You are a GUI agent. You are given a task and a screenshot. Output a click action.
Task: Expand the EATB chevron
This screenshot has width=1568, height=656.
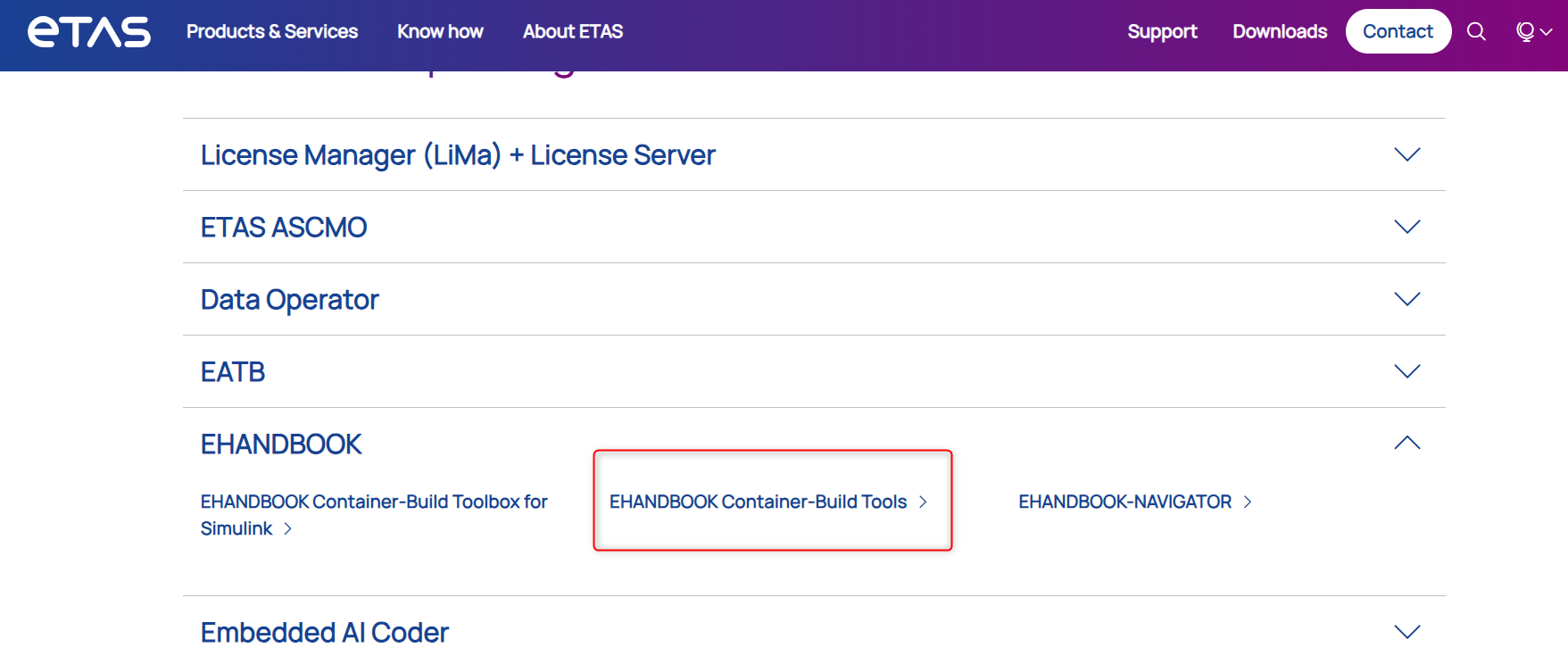pyautogui.click(x=1407, y=371)
